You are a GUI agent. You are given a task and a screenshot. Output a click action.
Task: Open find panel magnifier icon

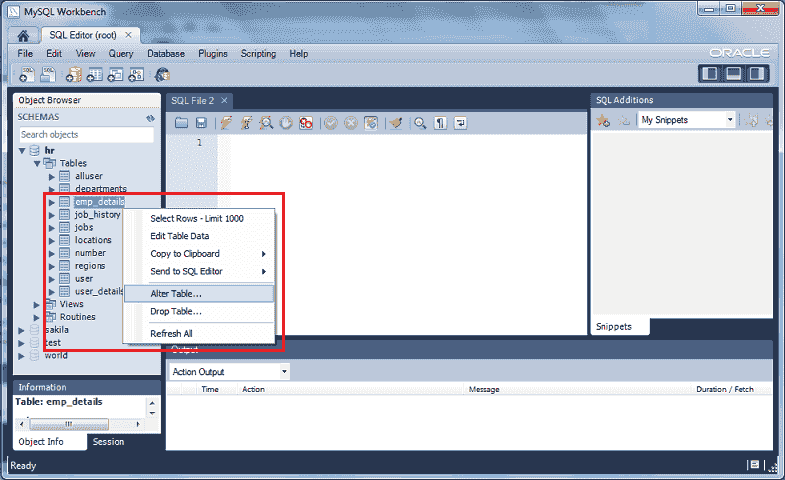pyautogui.click(x=420, y=123)
